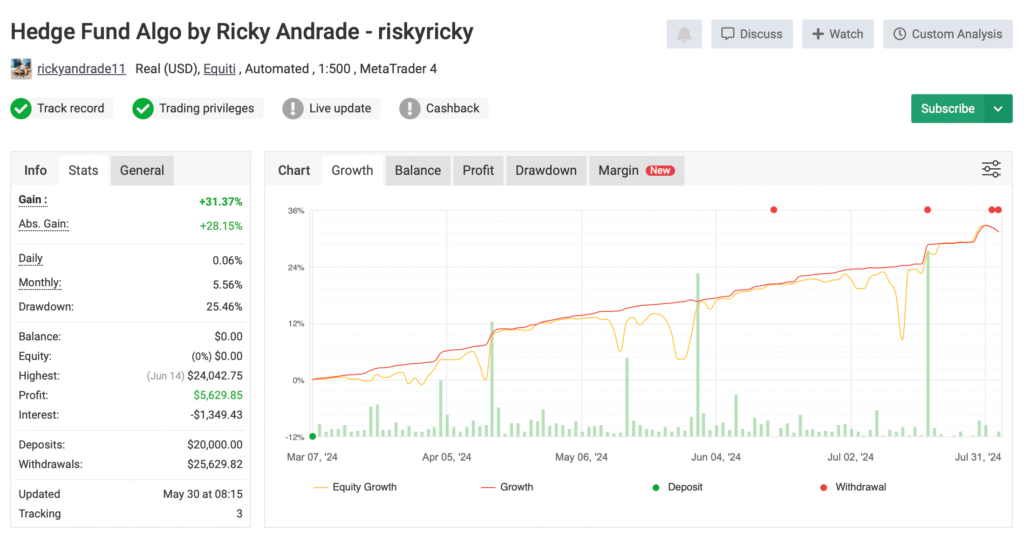Click the clock icon in Custom Analysis
This screenshot has height=538, width=1024.
900,34
